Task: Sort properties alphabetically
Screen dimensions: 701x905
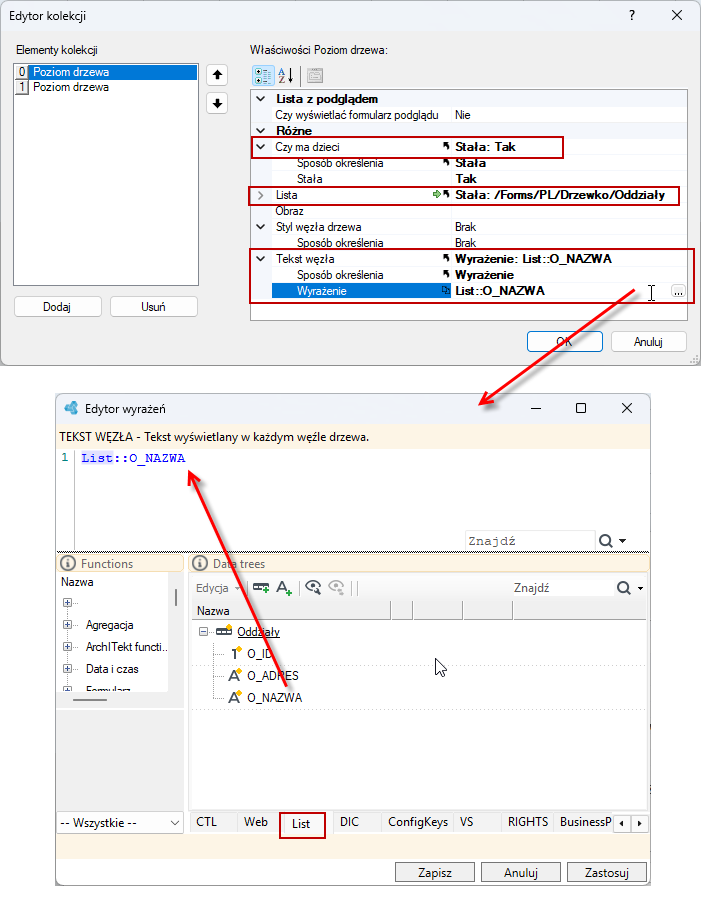Action: tap(286, 75)
